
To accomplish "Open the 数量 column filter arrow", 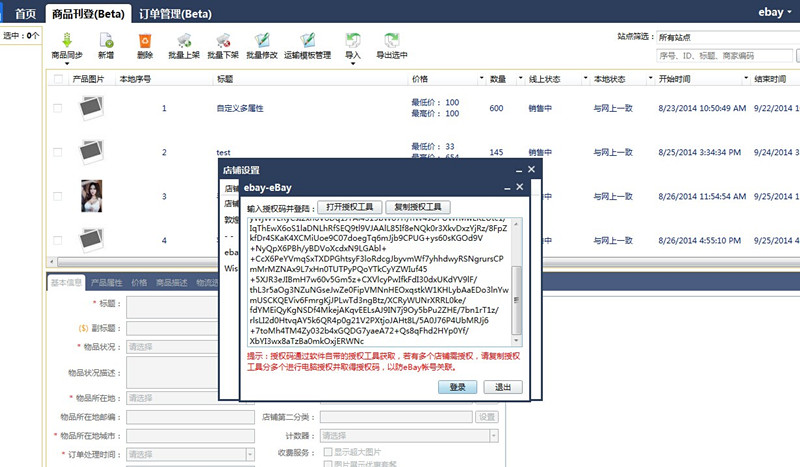I will [x=520, y=79].
